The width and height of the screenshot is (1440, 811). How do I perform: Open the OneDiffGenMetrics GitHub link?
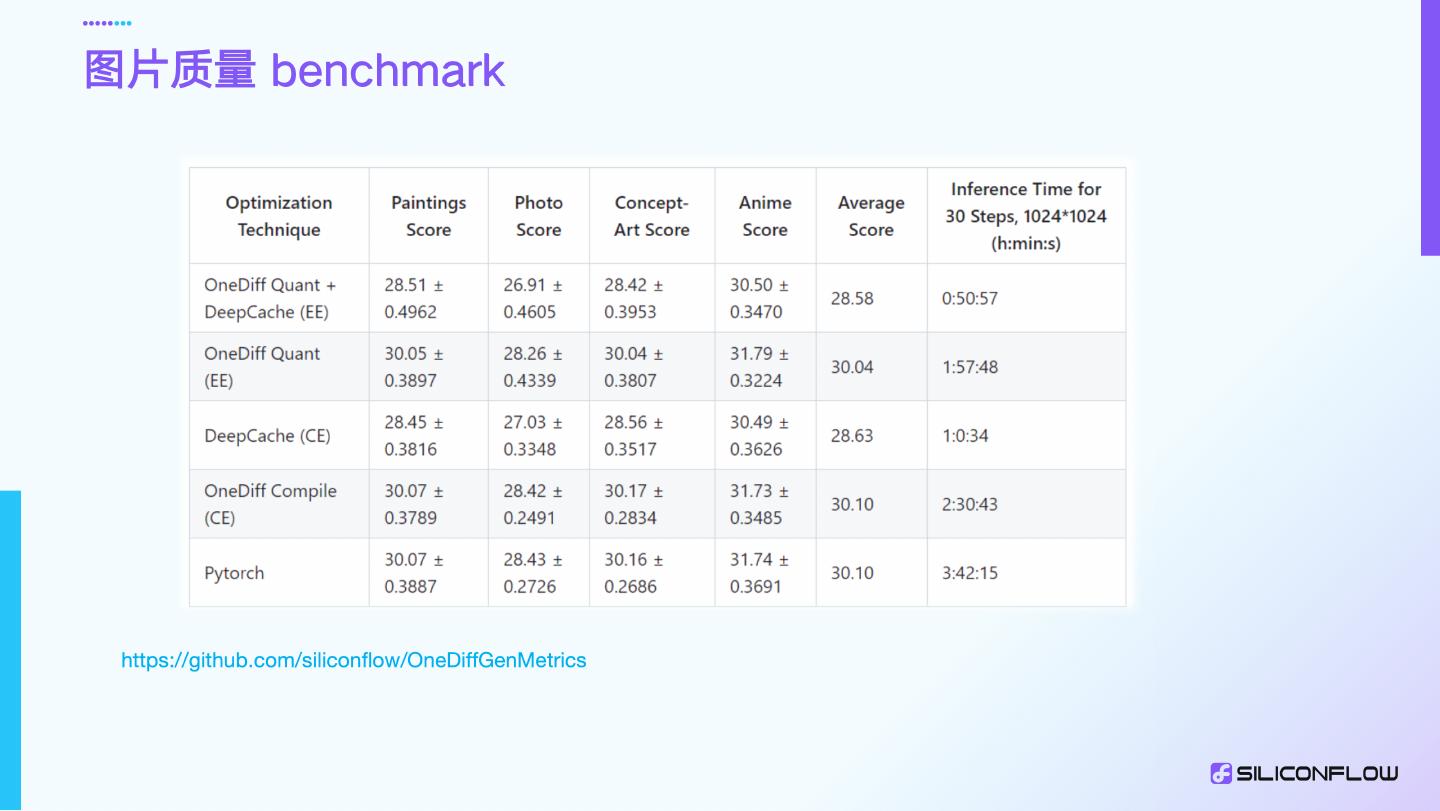[354, 660]
